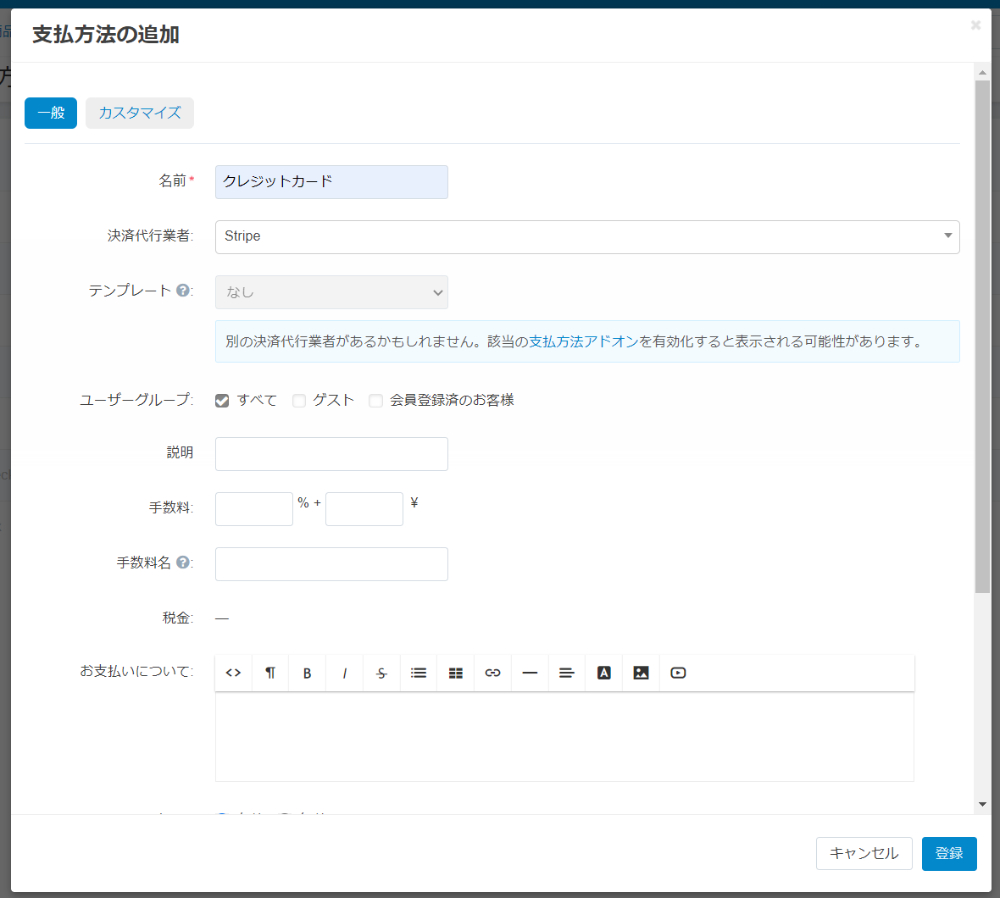
Task: Insert a list with the list icon
Action: [418, 673]
